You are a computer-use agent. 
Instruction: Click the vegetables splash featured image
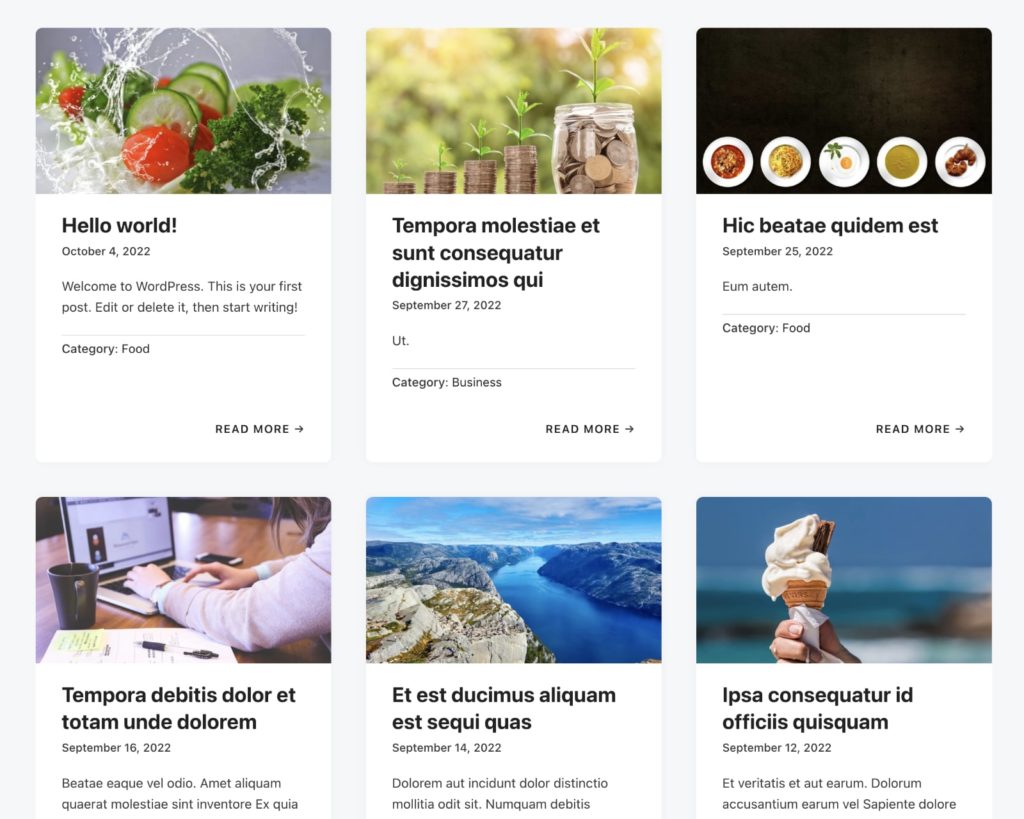[184, 110]
